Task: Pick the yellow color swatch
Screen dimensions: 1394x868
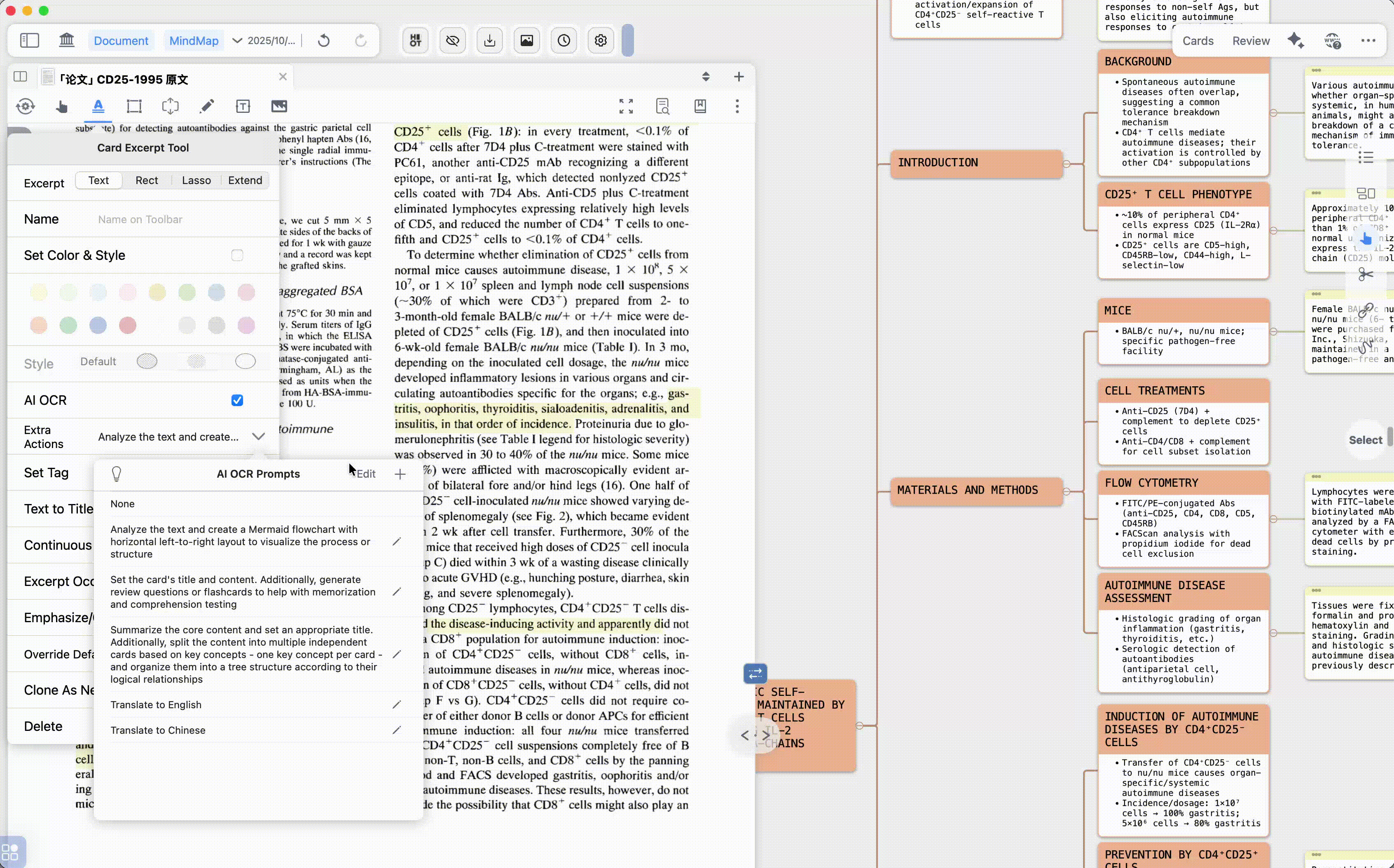Action: tap(38, 292)
